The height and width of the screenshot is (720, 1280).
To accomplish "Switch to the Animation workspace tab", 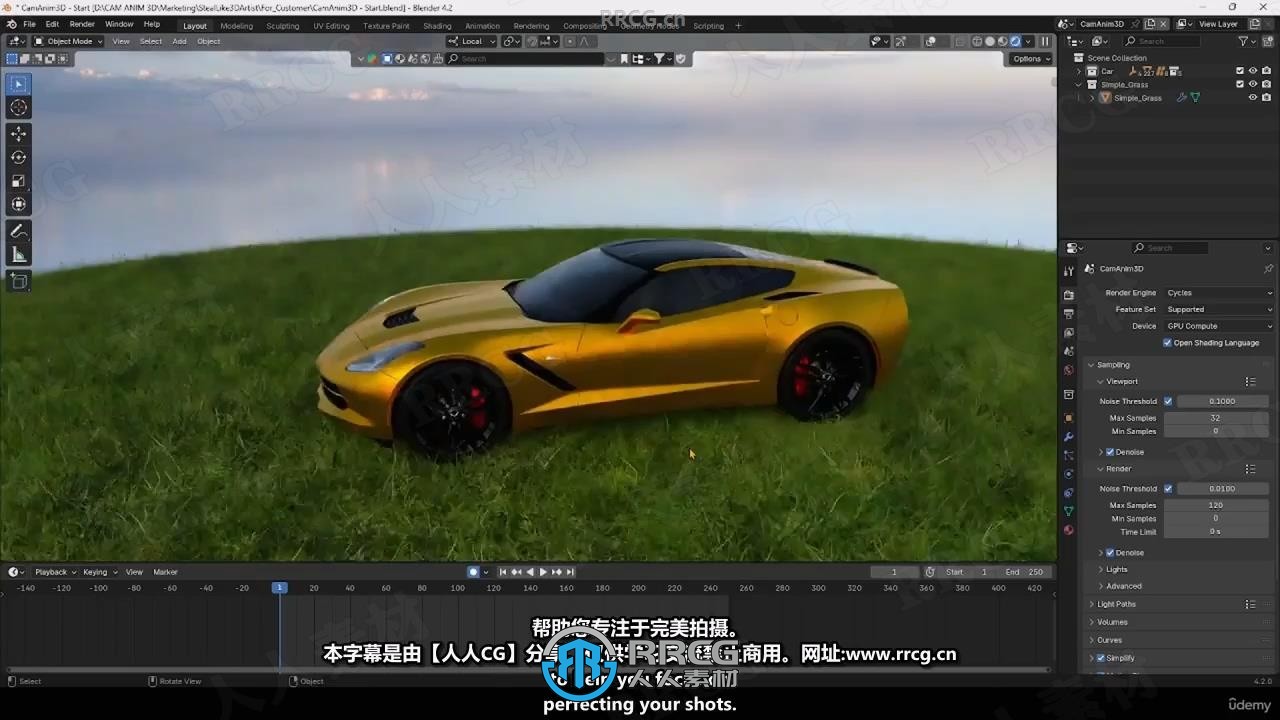I will click(482, 26).
